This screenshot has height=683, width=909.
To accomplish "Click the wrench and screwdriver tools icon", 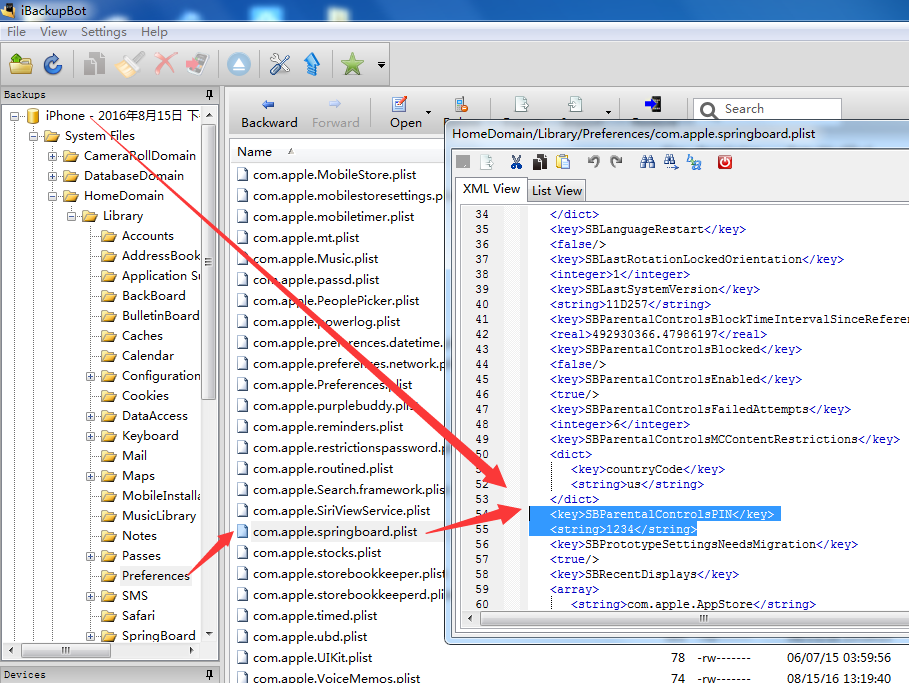I will pos(280,65).
